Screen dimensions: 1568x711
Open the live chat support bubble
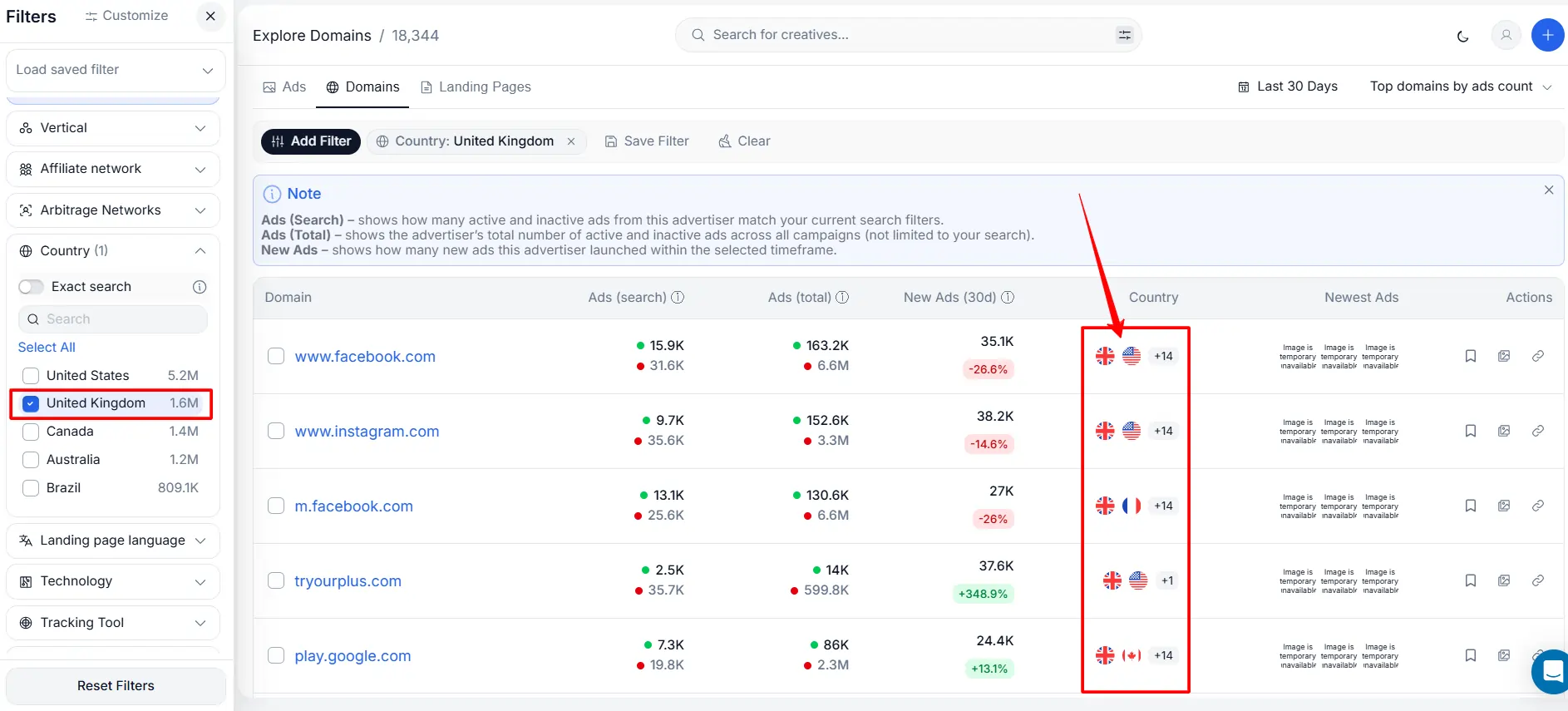1551,671
